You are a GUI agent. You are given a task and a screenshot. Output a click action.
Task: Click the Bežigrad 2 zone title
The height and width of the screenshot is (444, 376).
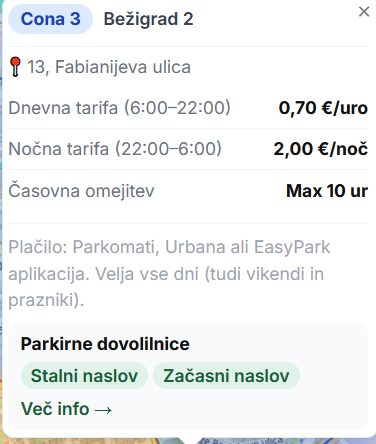148,19
